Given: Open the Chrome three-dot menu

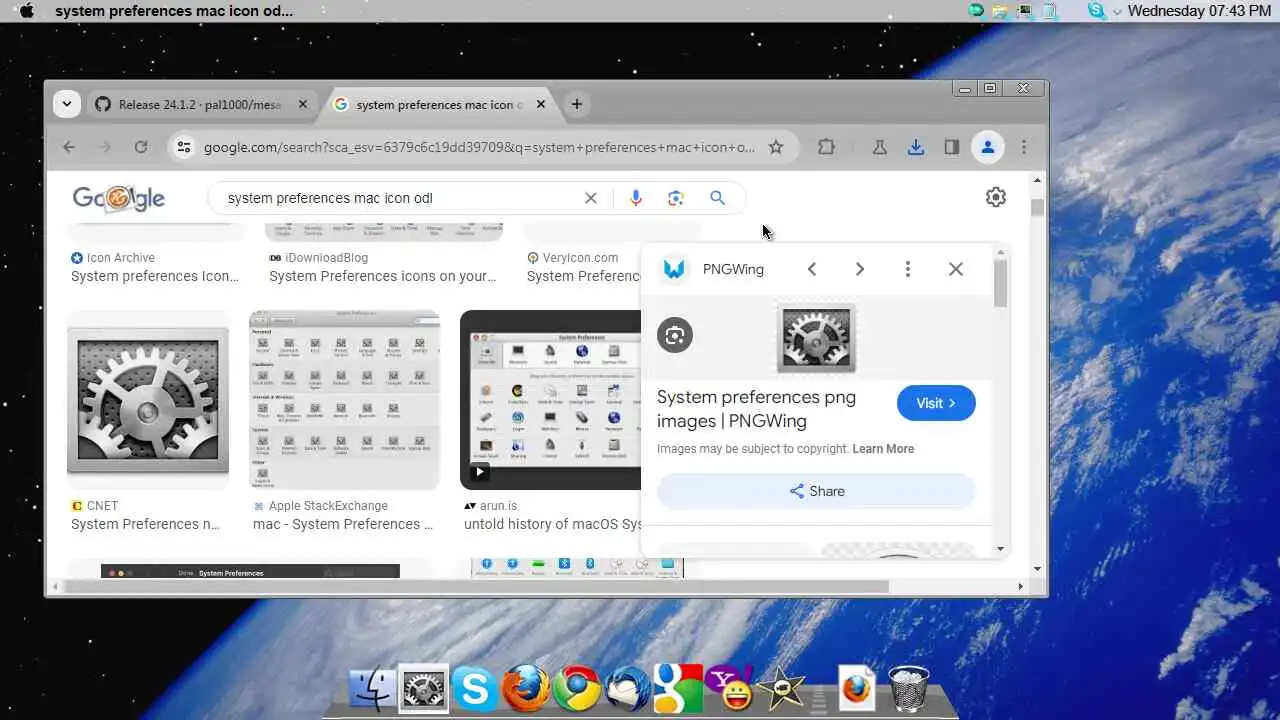Looking at the screenshot, I should [1024, 147].
